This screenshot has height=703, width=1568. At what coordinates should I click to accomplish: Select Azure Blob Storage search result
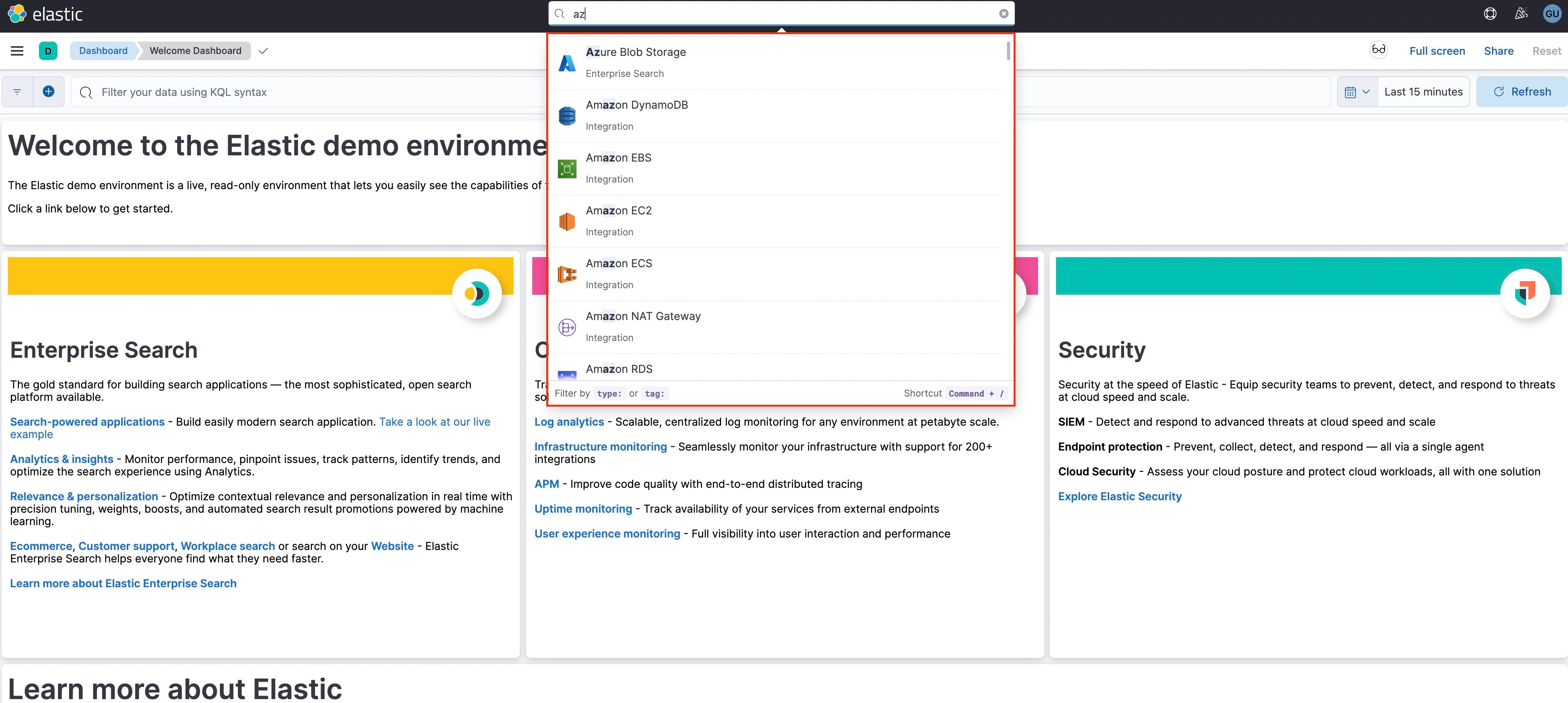pos(635,52)
